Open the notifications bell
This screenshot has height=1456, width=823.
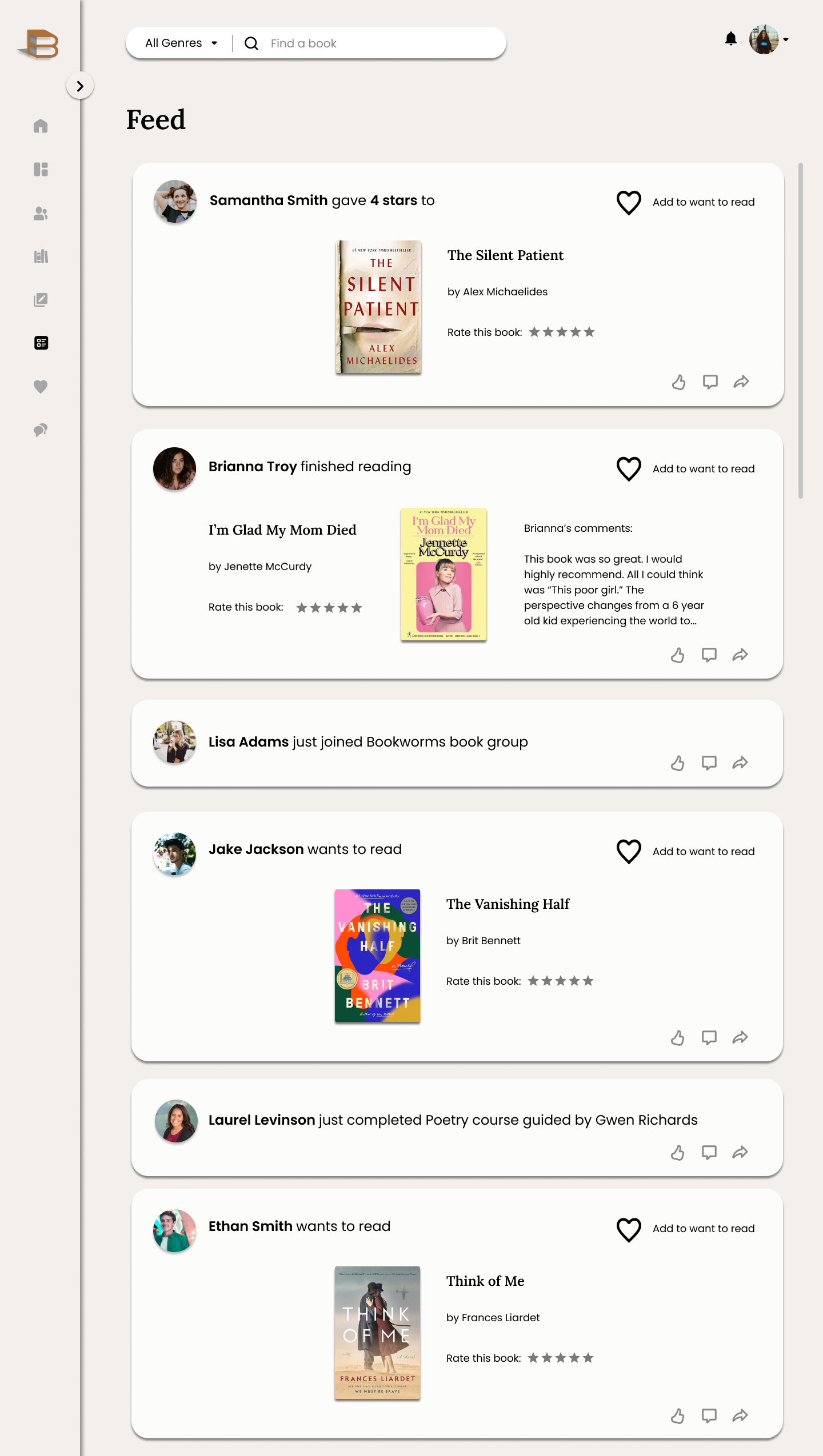[x=730, y=39]
